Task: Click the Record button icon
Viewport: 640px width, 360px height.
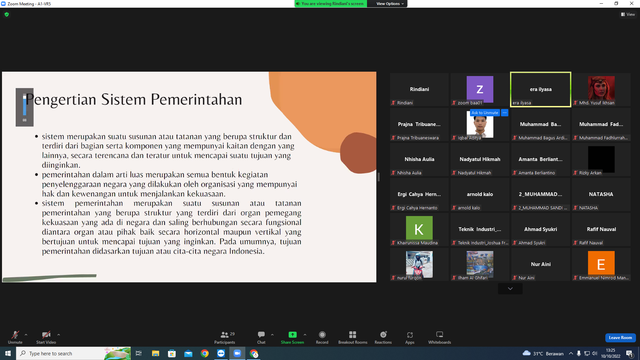Action: [322, 335]
